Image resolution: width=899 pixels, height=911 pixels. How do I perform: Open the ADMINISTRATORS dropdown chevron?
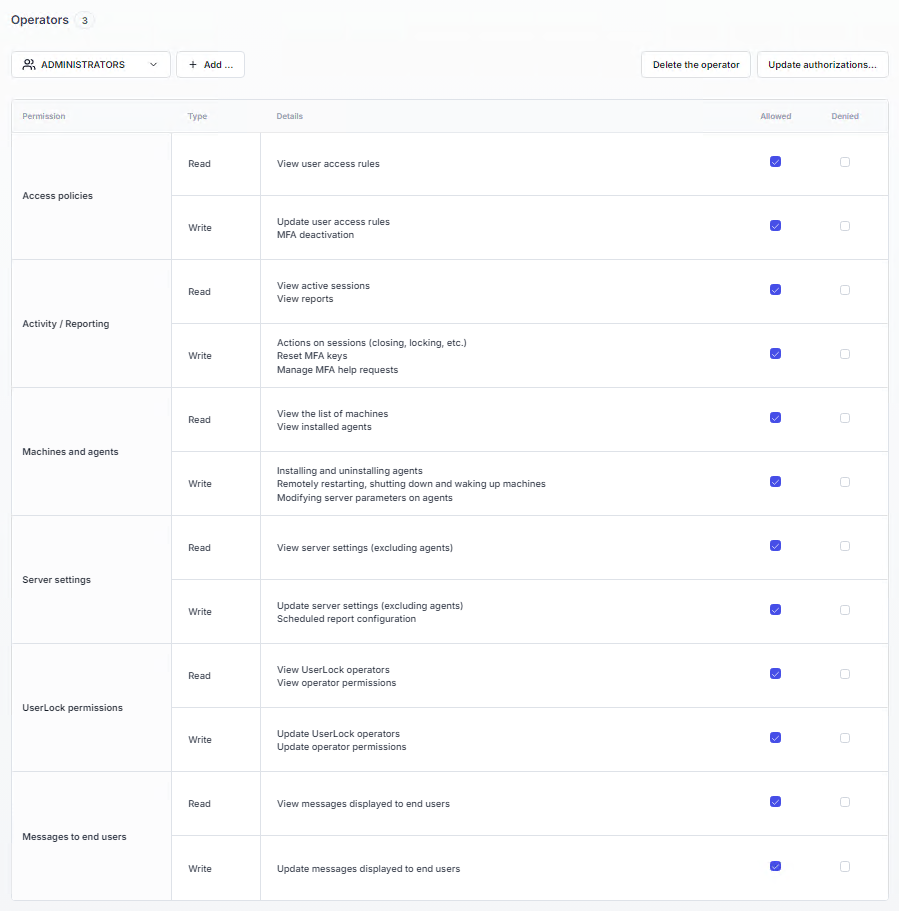pos(153,65)
